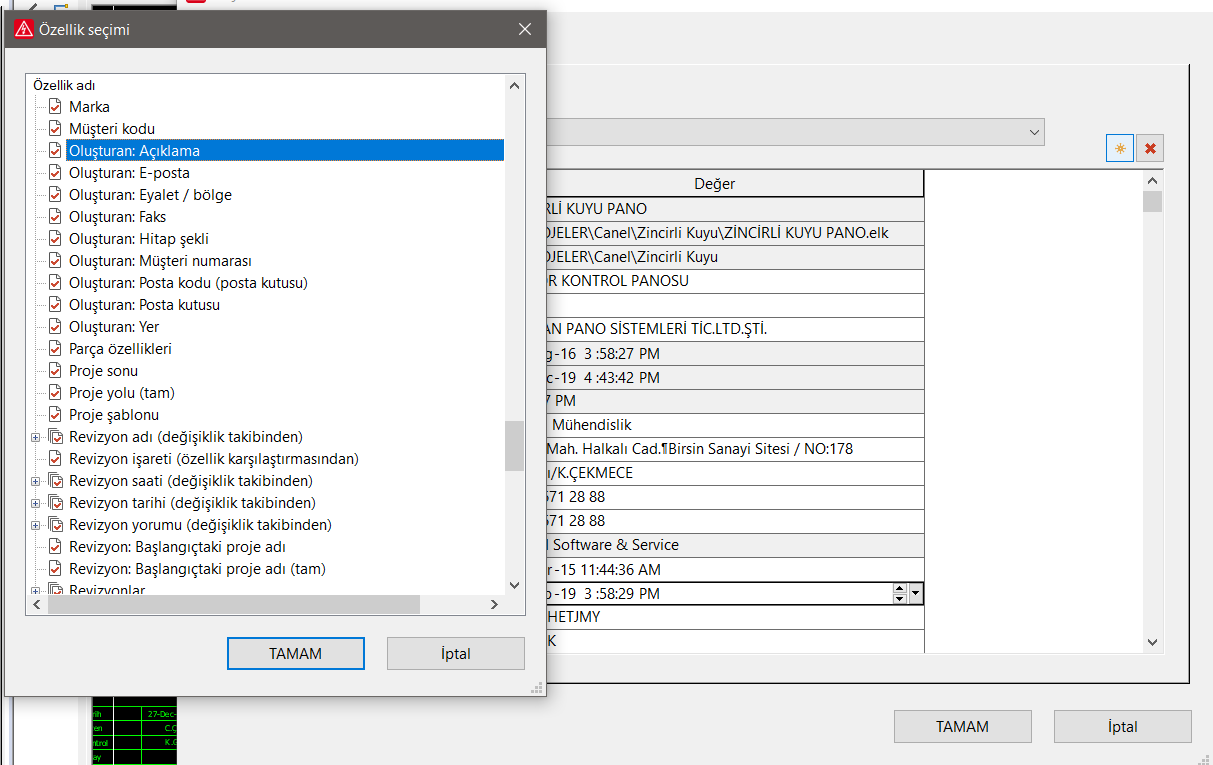This screenshot has height=765, width=1213.
Task: Select Revizyon: Başlangıçtaki proje adı (tam)
Action: [x=197, y=569]
